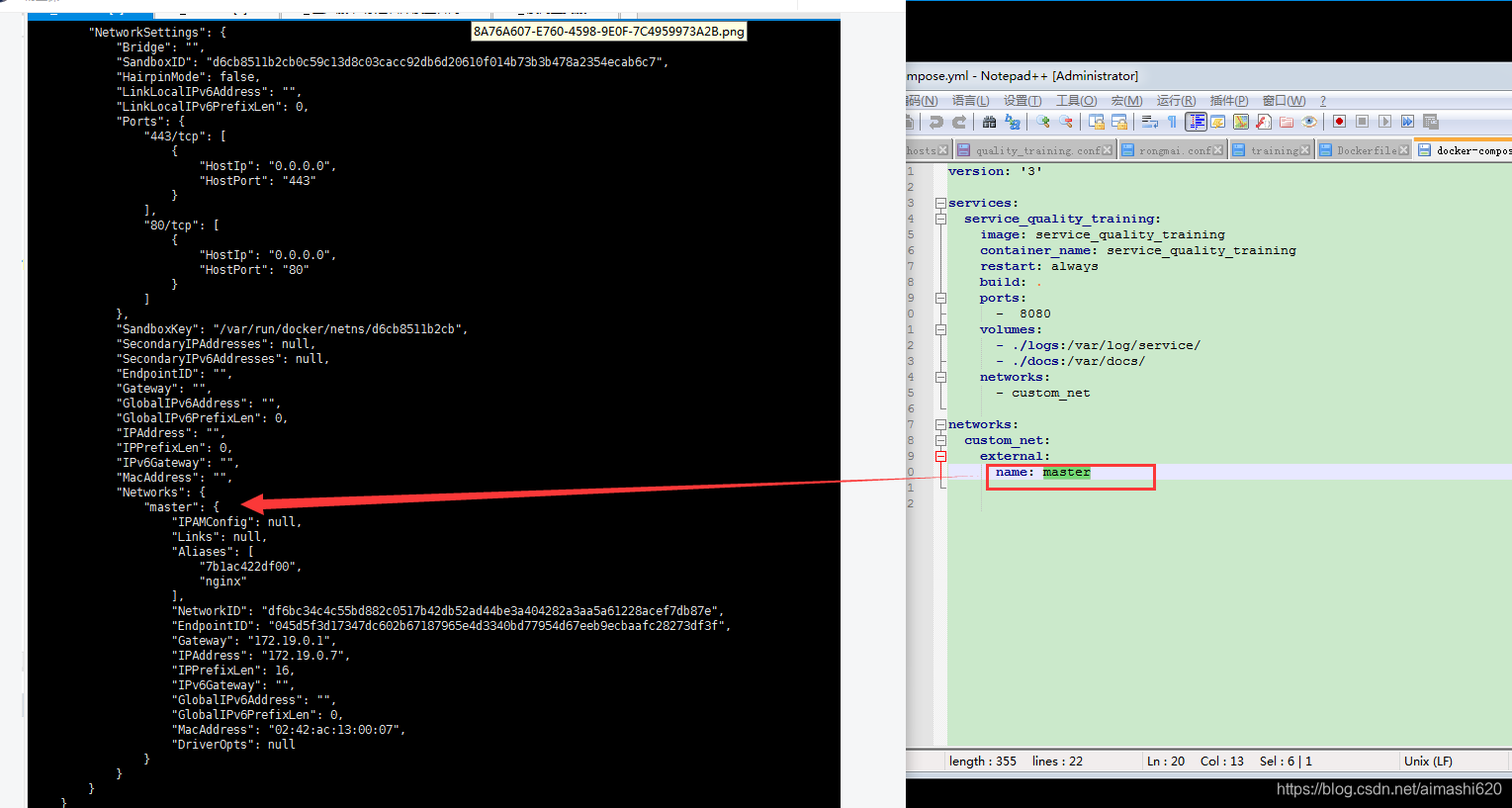Screen dimensions: 1512x808
Task: Click the Redo icon in Notepad++ toolbar
Action: 959,122
